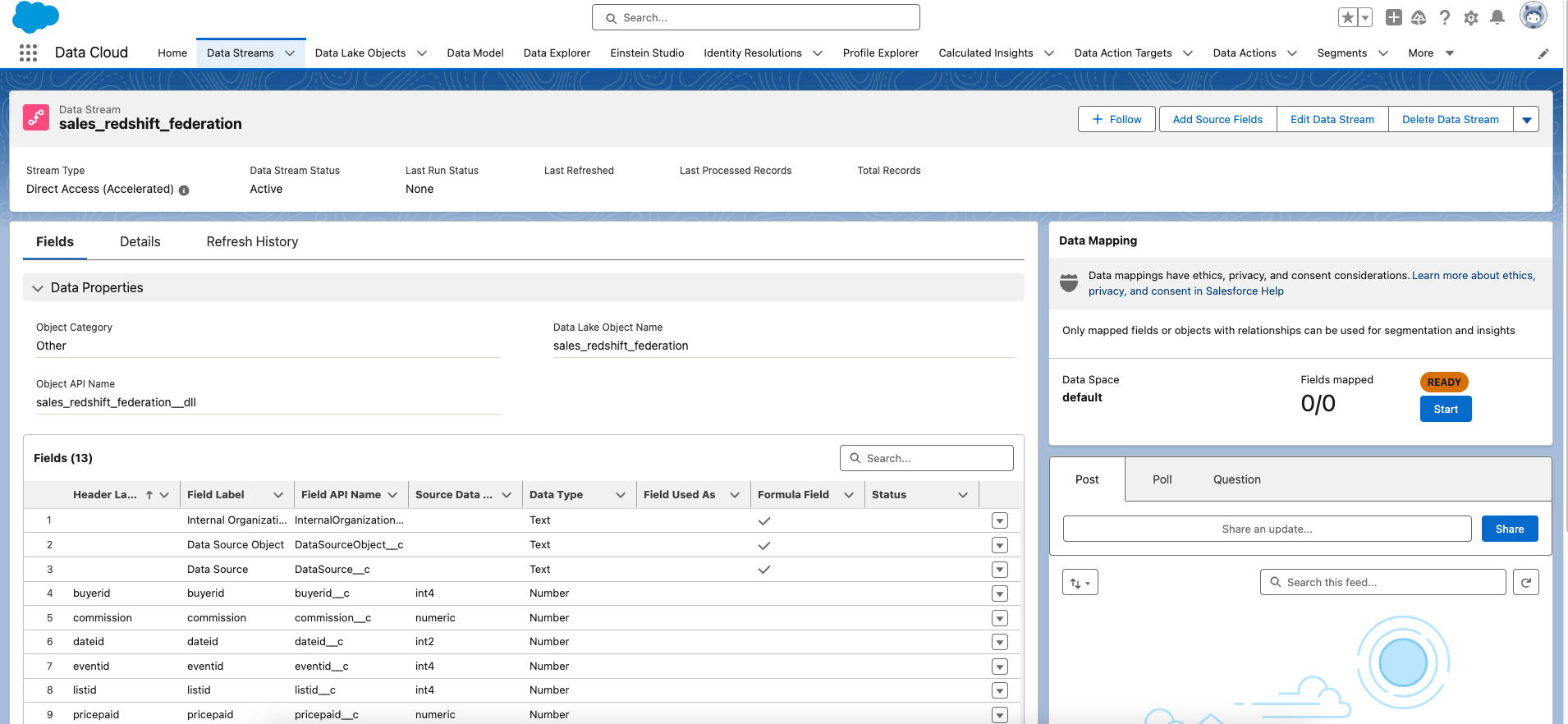
Task: Open the Setup gear icon
Action: pos(1471,17)
